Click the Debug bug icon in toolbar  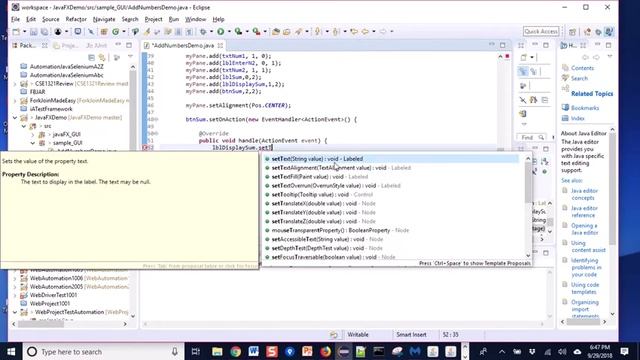[x=203, y=31]
